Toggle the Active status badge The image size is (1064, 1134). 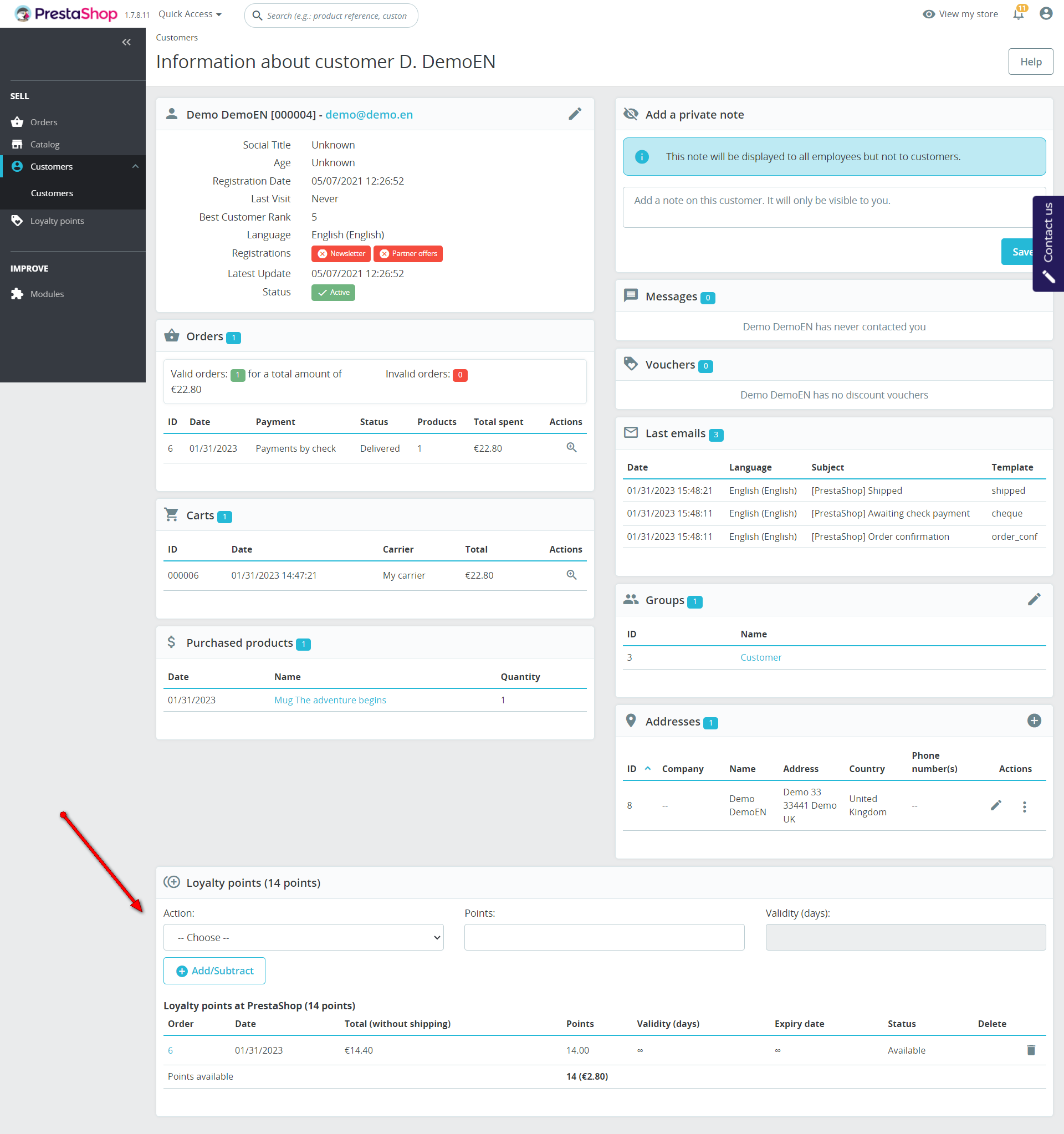333,293
